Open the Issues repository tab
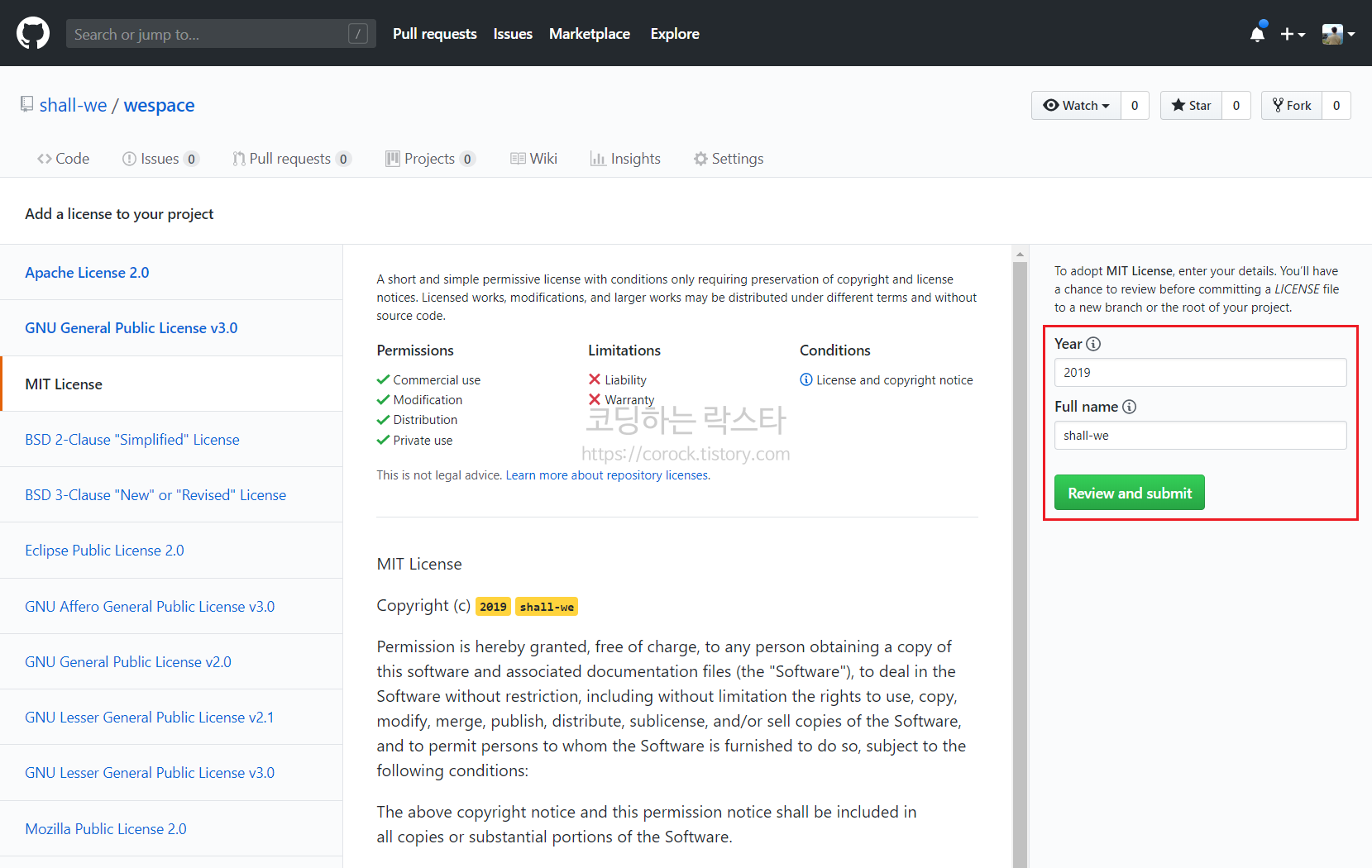This screenshot has height=868, width=1372. (x=160, y=159)
